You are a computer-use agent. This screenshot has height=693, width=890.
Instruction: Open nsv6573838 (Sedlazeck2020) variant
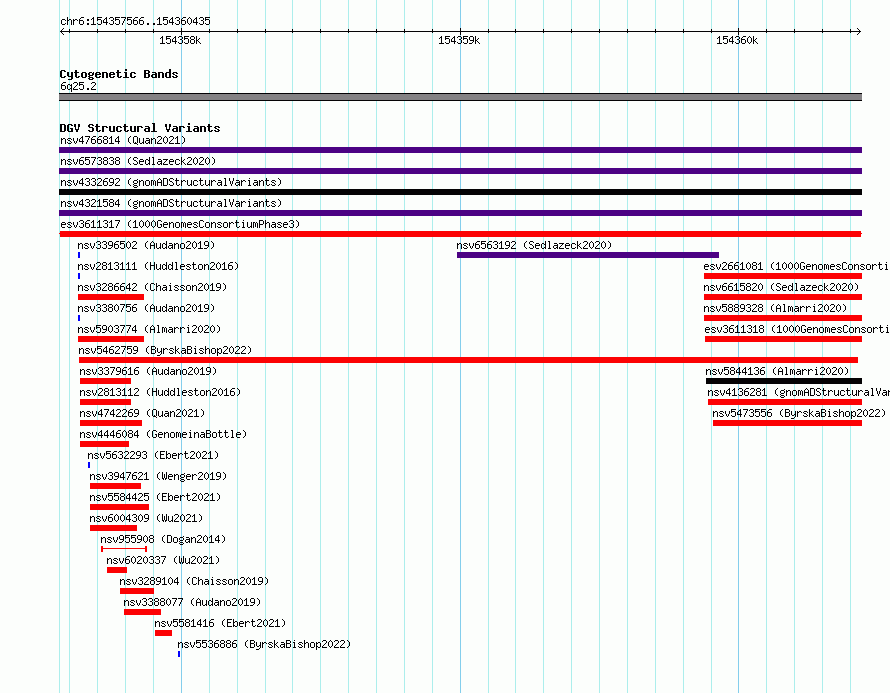(x=138, y=161)
